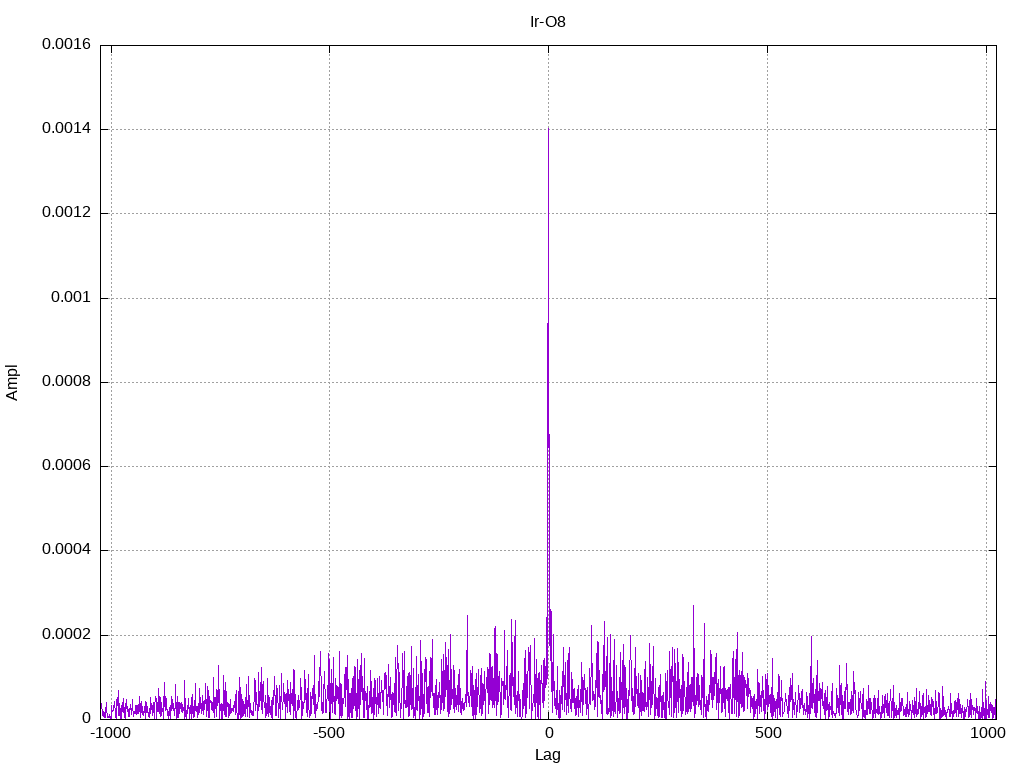Viewport: 1024px width, 768px height.
Task: Click the 0.001 y-axis tick label
Action: click(x=71, y=298)
